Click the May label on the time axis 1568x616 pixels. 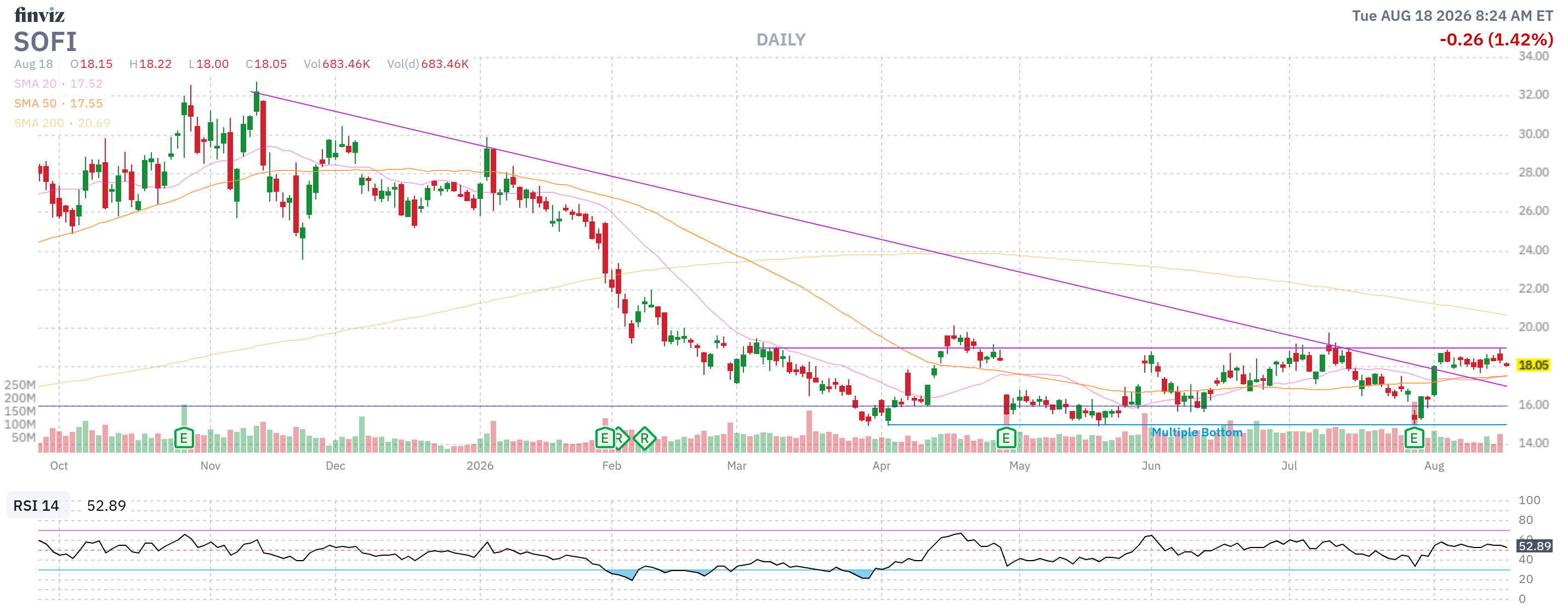point(1020,466)
